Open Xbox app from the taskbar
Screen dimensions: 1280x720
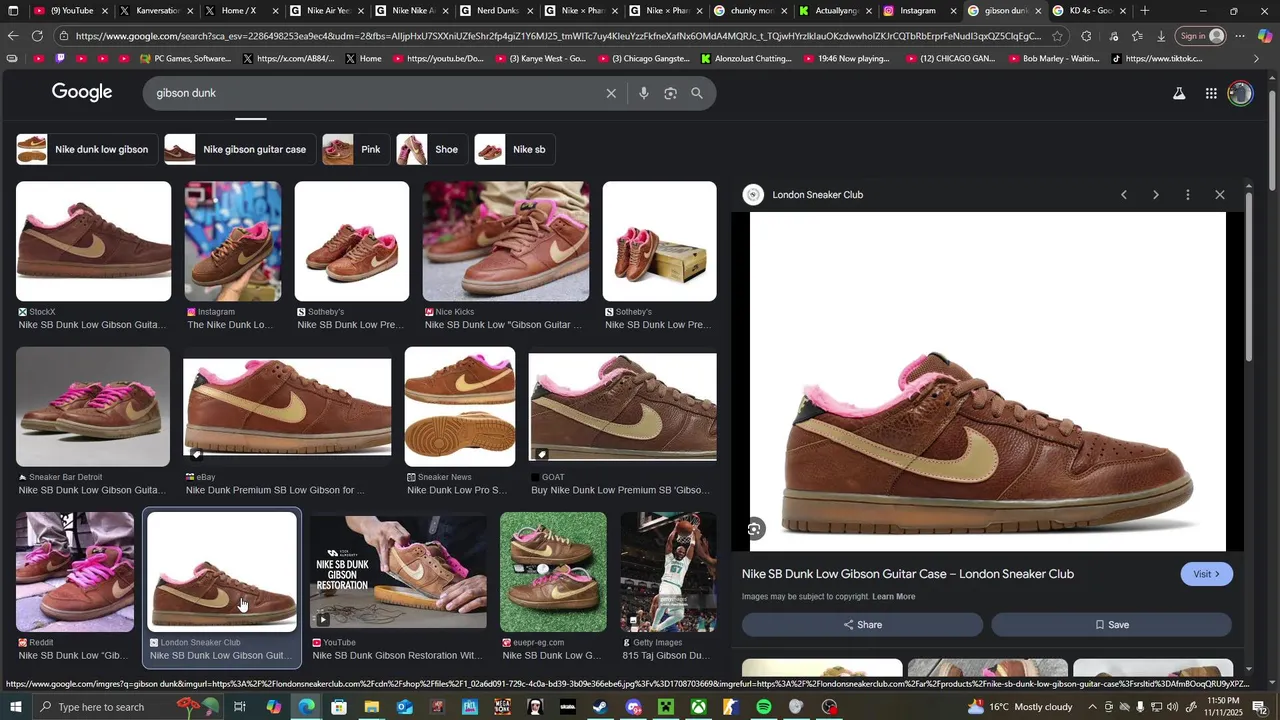coord(698,707)
